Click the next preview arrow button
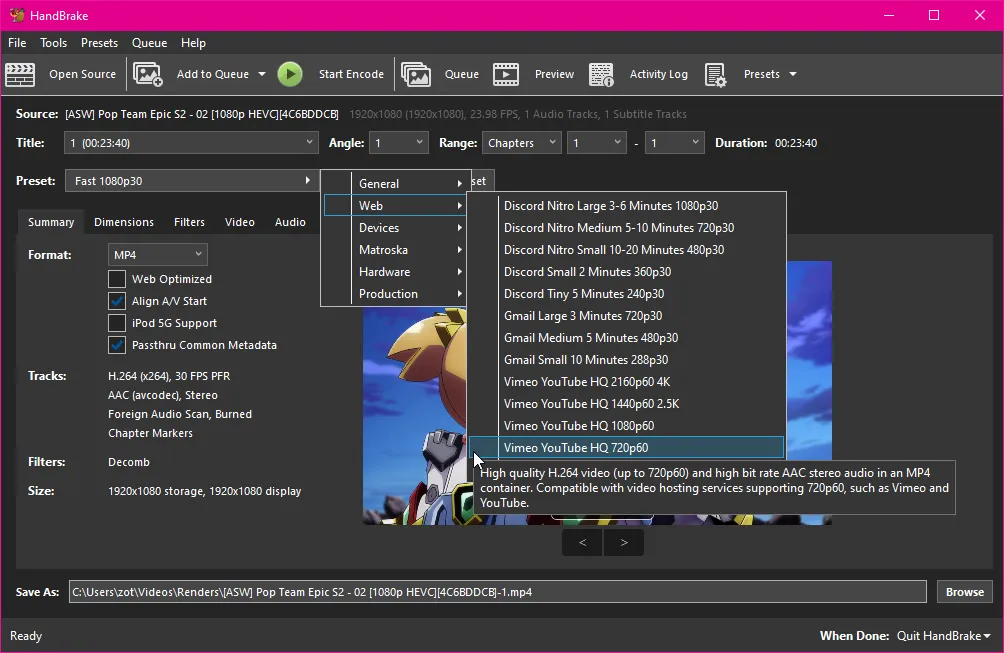Image resolution: width=1004 pixels, height=653 pixels. (x=623, y=542)
